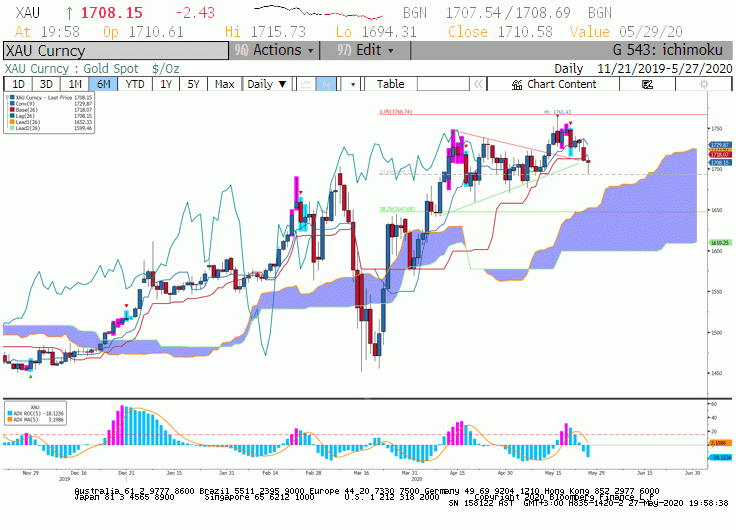Expand the chart type dropdown arrow
736x530 pixels.
point(353,84)
